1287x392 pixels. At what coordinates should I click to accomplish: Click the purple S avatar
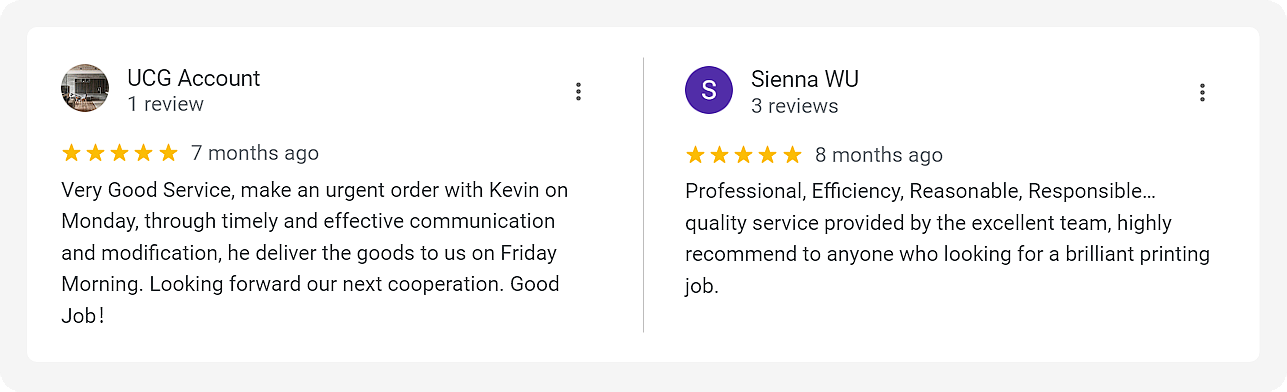coord(709,90)
